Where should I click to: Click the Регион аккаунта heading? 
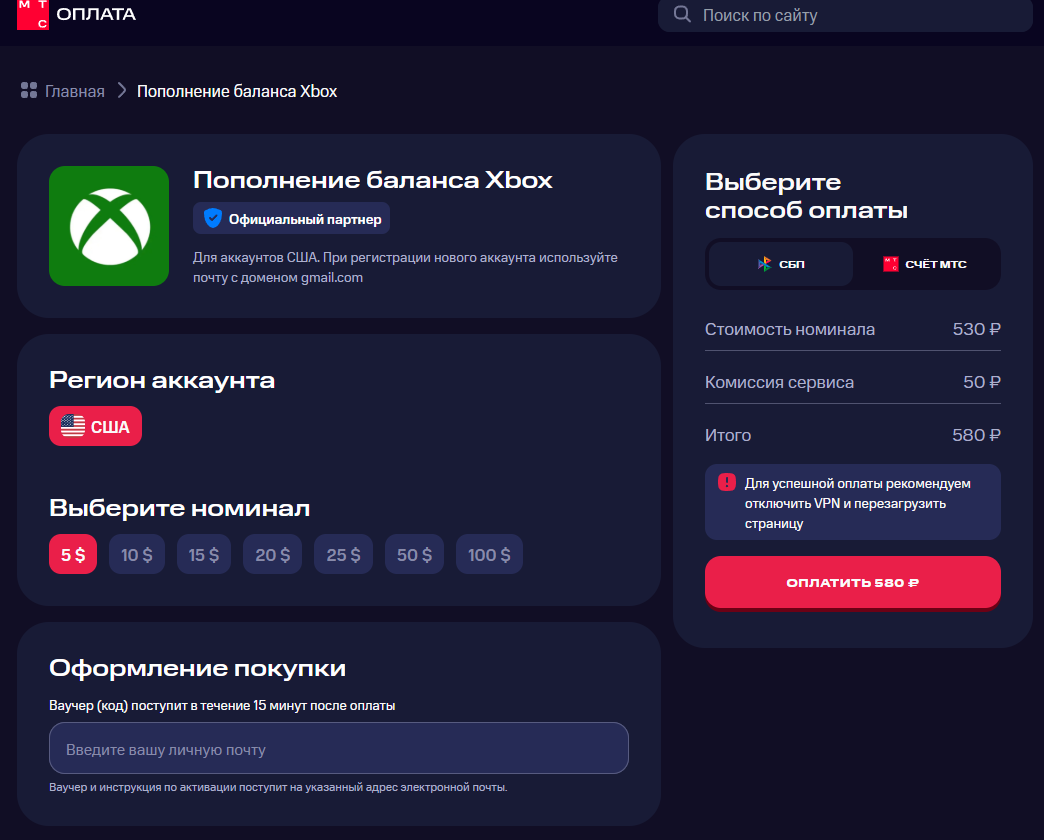[162, 380]
